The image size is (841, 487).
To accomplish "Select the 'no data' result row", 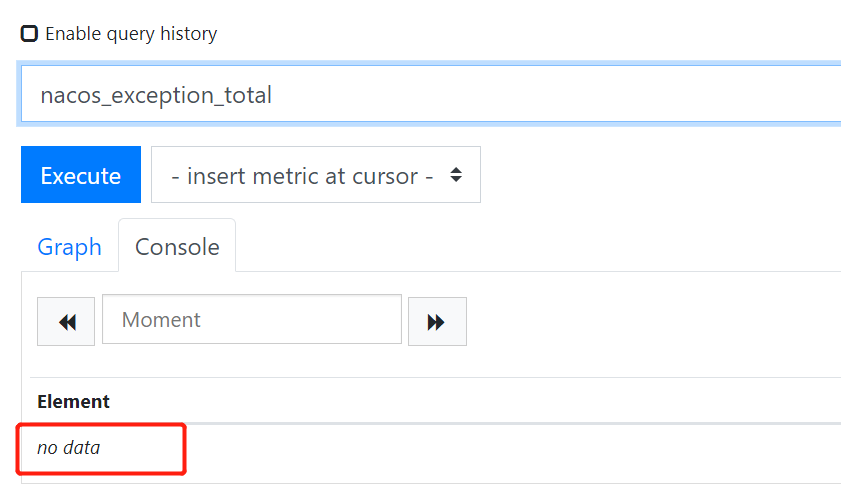I will pyautogui.click(x=429, y=448).
